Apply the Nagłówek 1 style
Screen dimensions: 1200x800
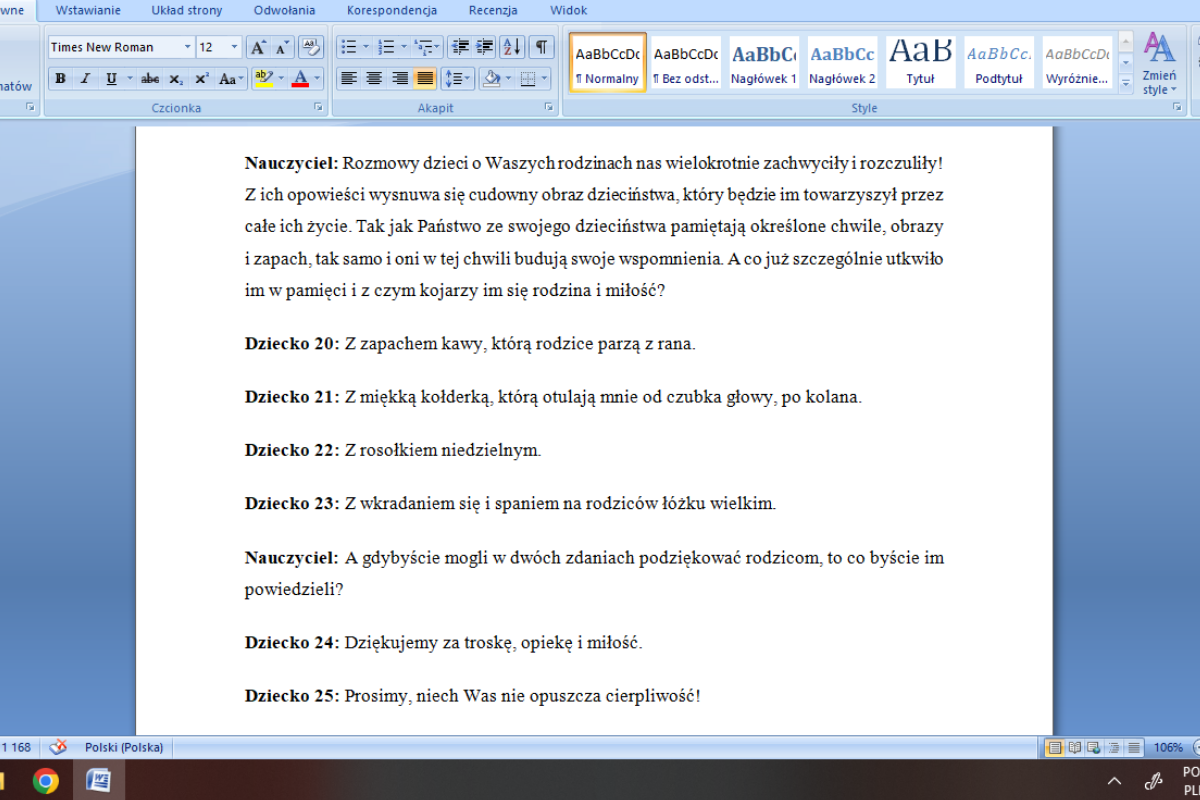(x=764, y=62)
